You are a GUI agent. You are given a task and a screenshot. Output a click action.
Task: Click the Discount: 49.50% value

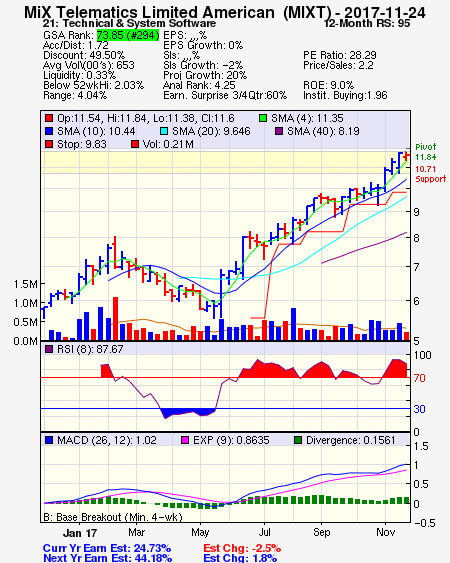pyautogui.click(x=84, y=55)
